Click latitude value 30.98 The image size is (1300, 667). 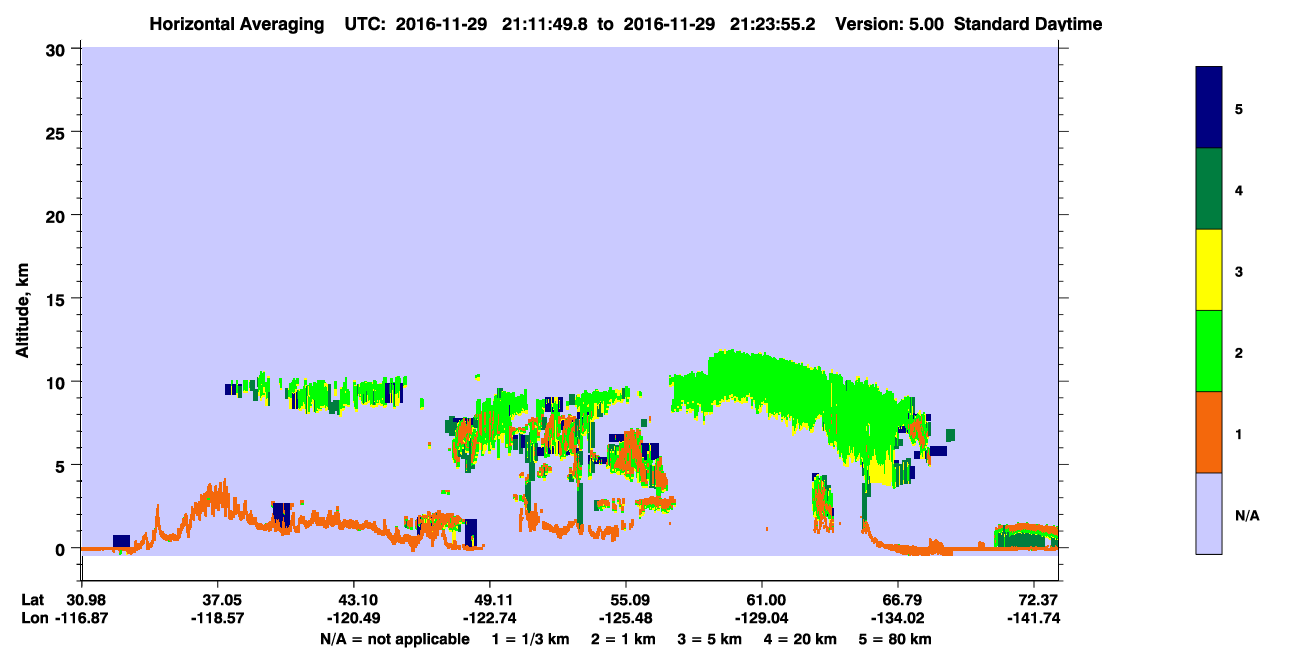click(81, 600)
